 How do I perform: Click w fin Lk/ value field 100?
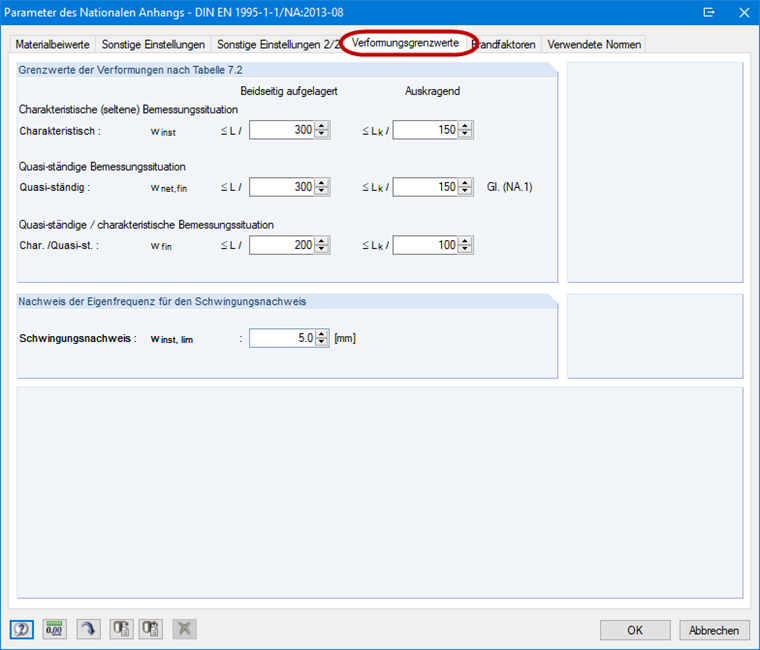tap(426, 245)
